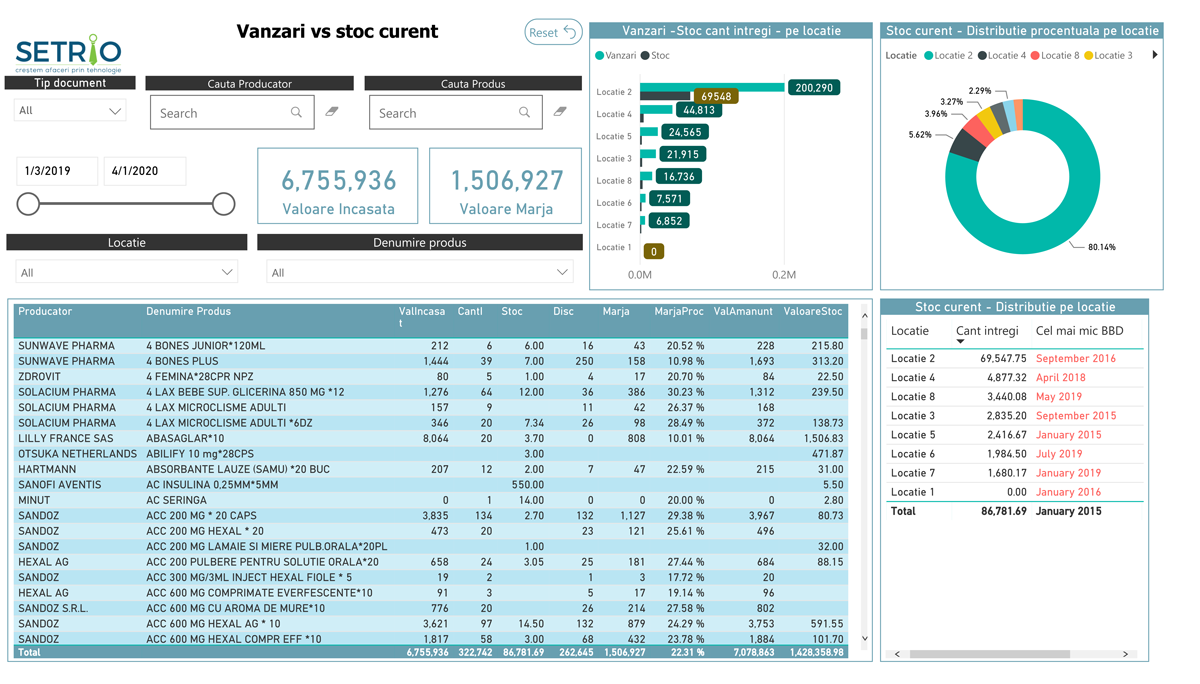Click the next arrow in donut chart legend
This screenshot has height=684, width=1200.
[x=1155, y=55]
